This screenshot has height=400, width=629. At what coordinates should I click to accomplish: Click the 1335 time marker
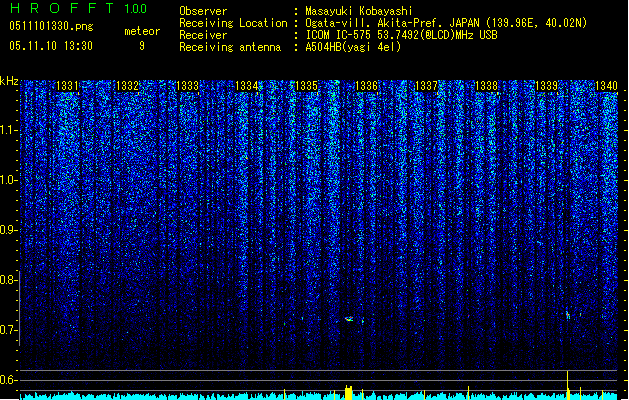(x=306, y=86)
